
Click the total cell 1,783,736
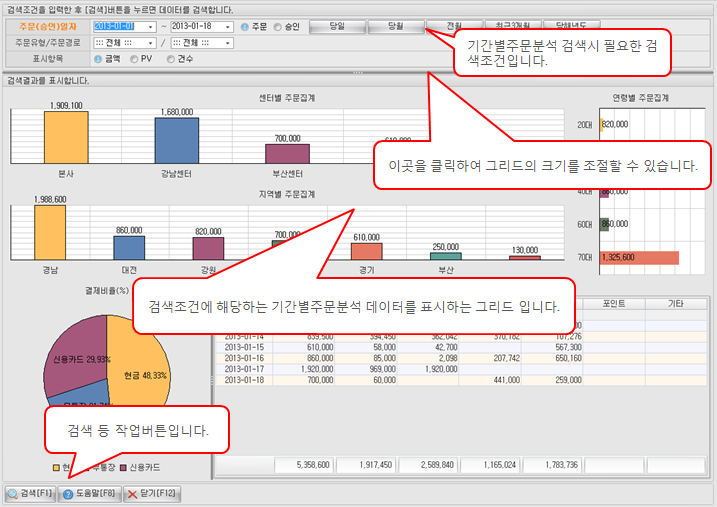coord(553,465)
